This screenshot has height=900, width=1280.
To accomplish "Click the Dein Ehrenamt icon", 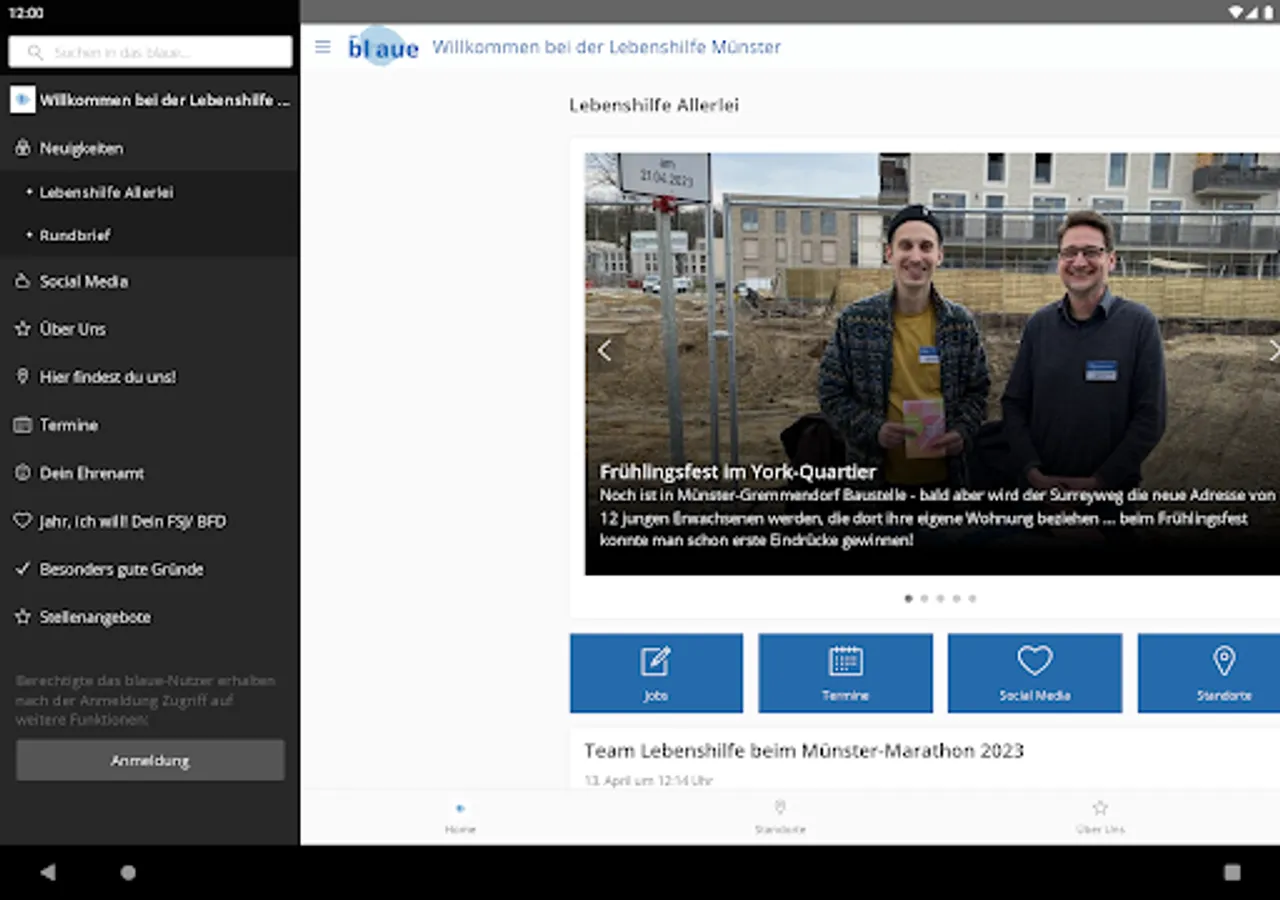I will coord(23,473).
